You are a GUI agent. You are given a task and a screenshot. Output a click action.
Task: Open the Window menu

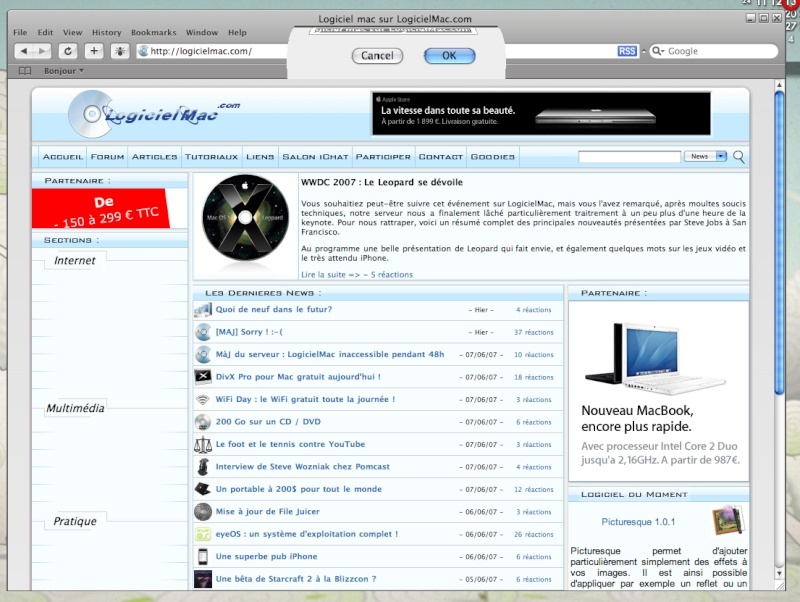click(x=202, y=32)
